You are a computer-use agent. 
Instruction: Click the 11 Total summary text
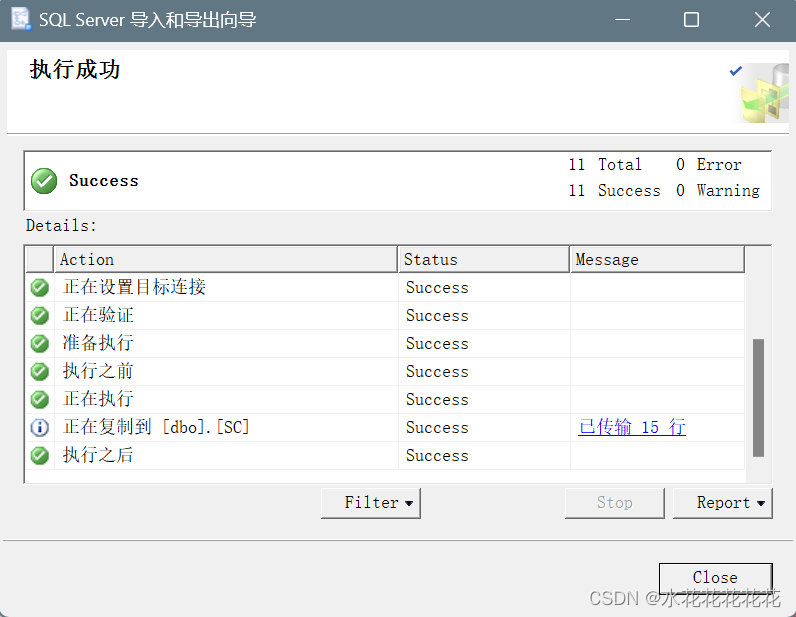point(605,165)
